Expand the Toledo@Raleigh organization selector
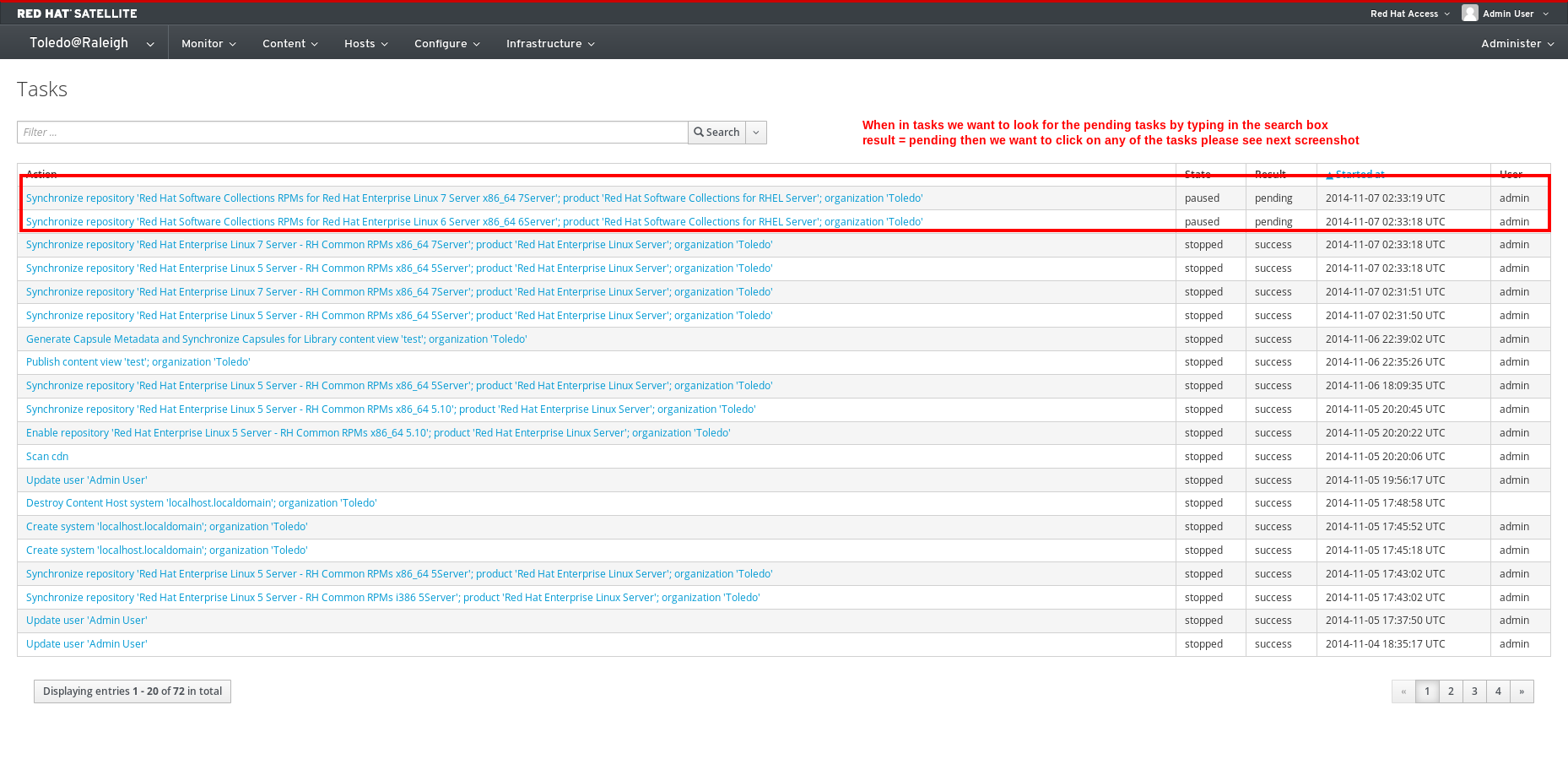This screenshot has width=1568, height=770. point(91,43)
